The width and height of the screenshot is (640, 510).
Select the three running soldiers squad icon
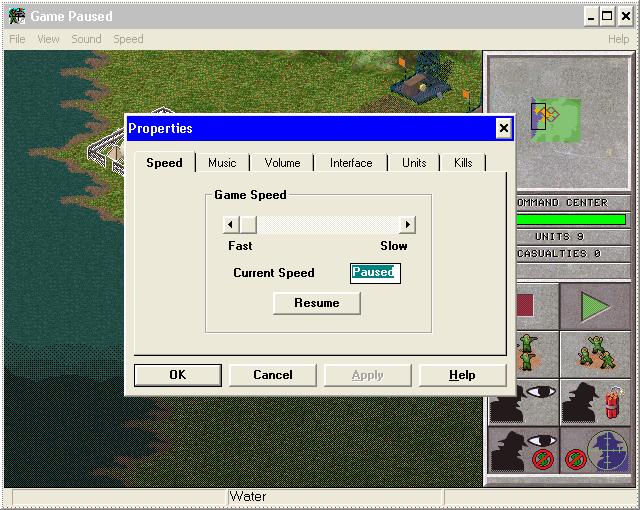coord(597,351)
